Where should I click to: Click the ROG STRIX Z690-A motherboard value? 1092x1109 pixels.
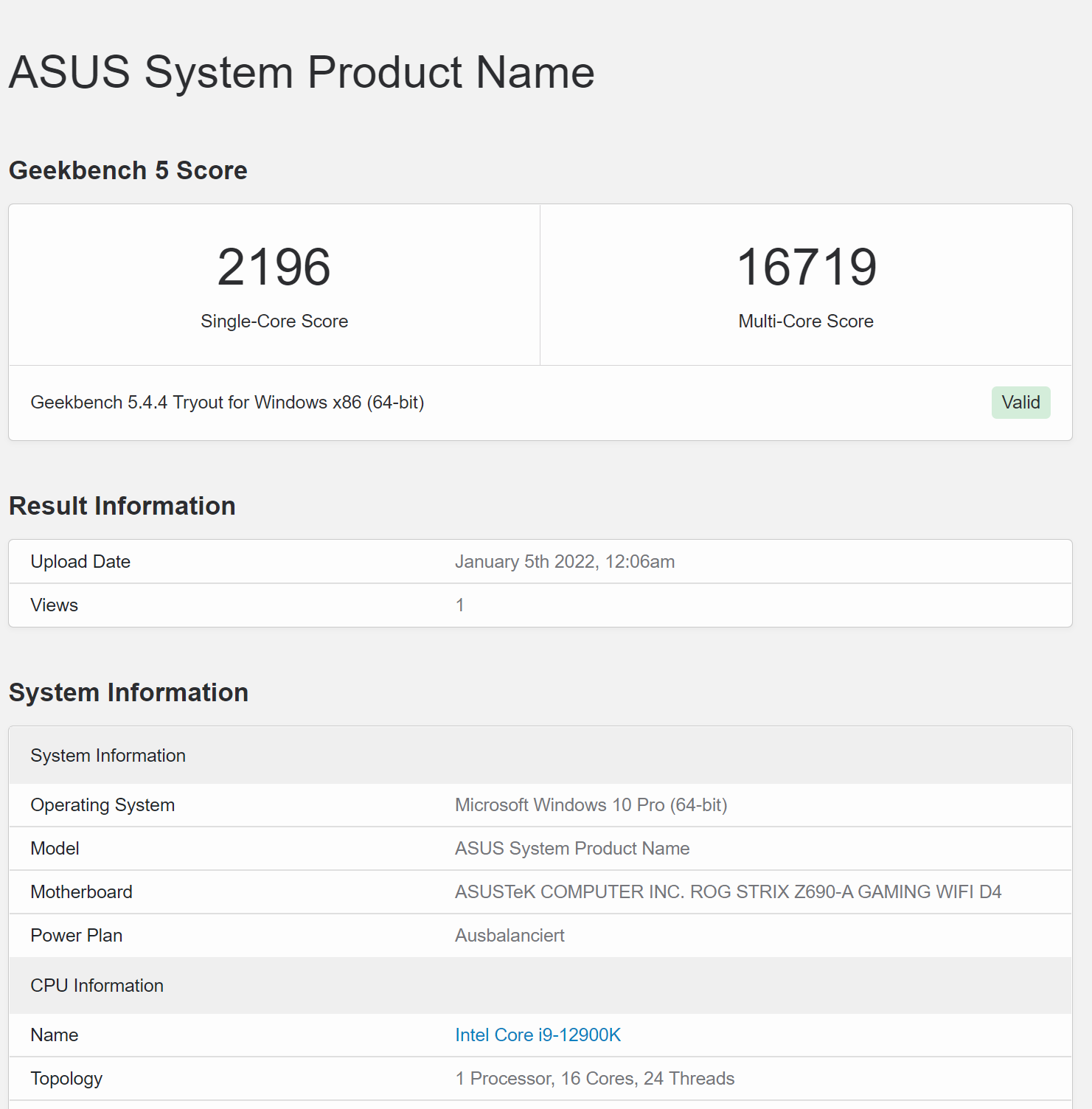728,892
